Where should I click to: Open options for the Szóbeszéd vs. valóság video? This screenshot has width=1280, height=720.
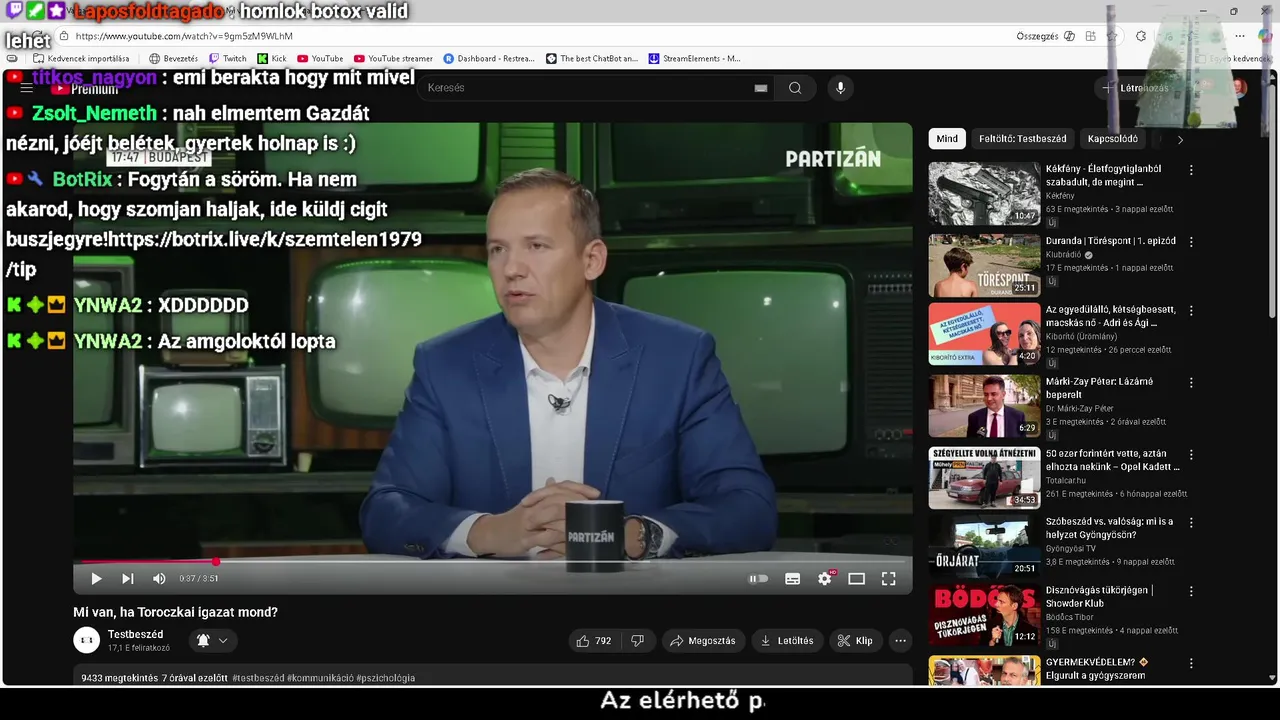1191,523
